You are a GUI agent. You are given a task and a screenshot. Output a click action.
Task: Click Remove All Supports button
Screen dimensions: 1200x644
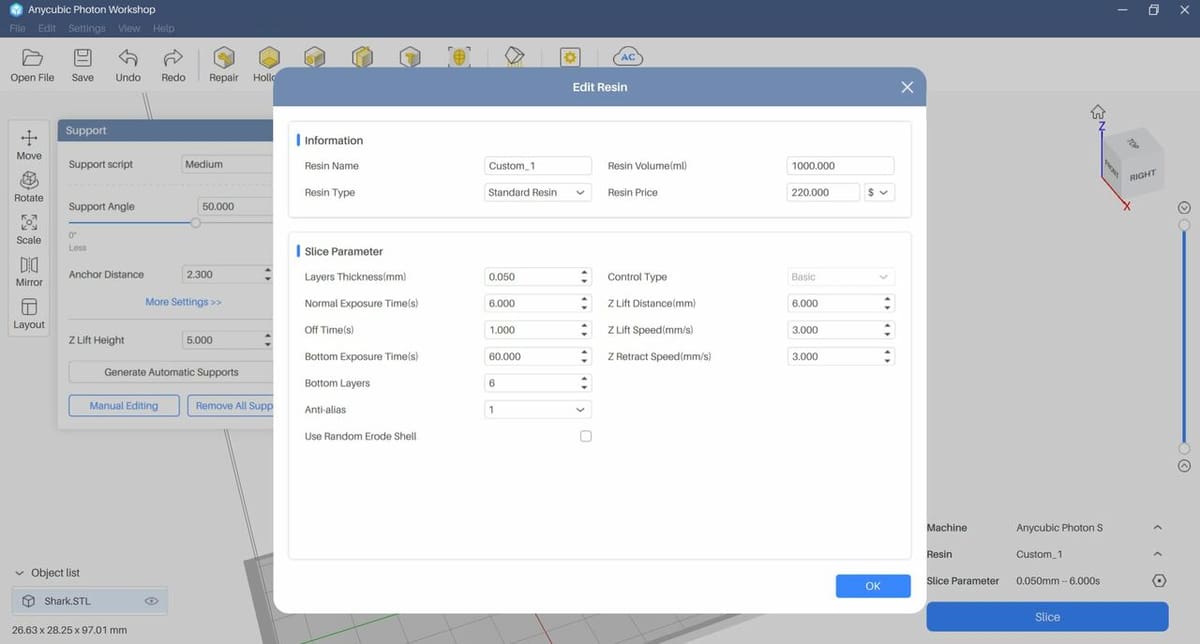coord(231,406)
